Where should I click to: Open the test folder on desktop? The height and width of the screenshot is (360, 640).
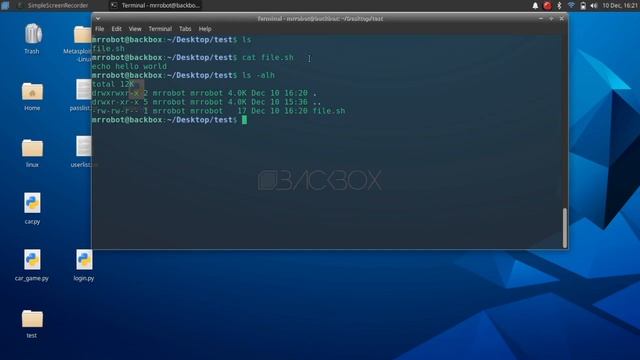[x=32, y=319]
